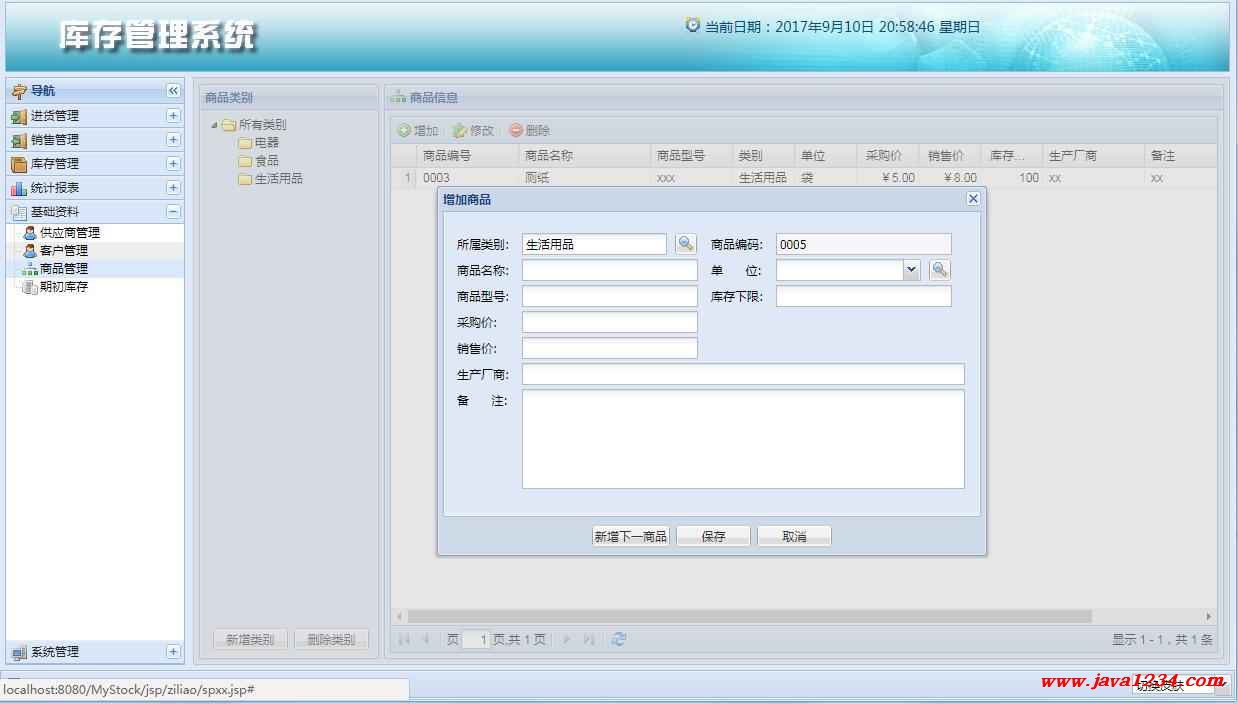The height and width of the screenshot is (704, 1238).
Task: Close the 增加商品 dialog
Action: point(973,199)
